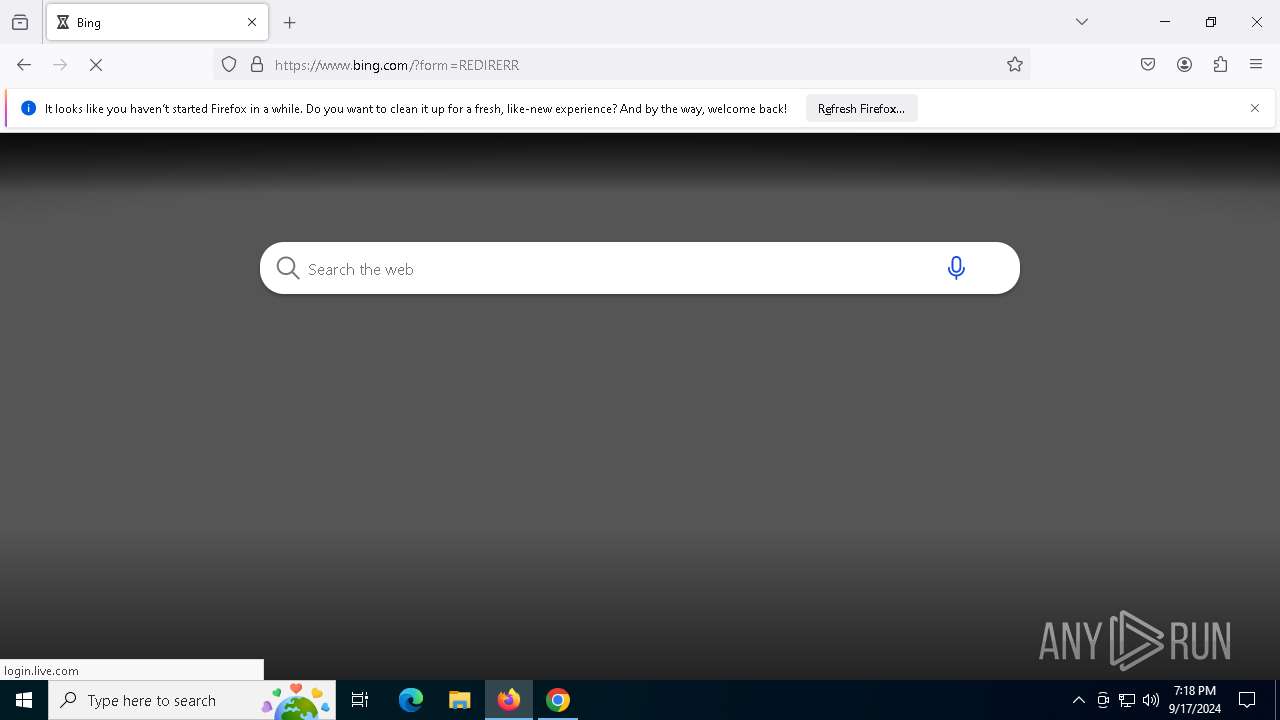
Task: Open the Windows Start menu
Action: [24, 700]
